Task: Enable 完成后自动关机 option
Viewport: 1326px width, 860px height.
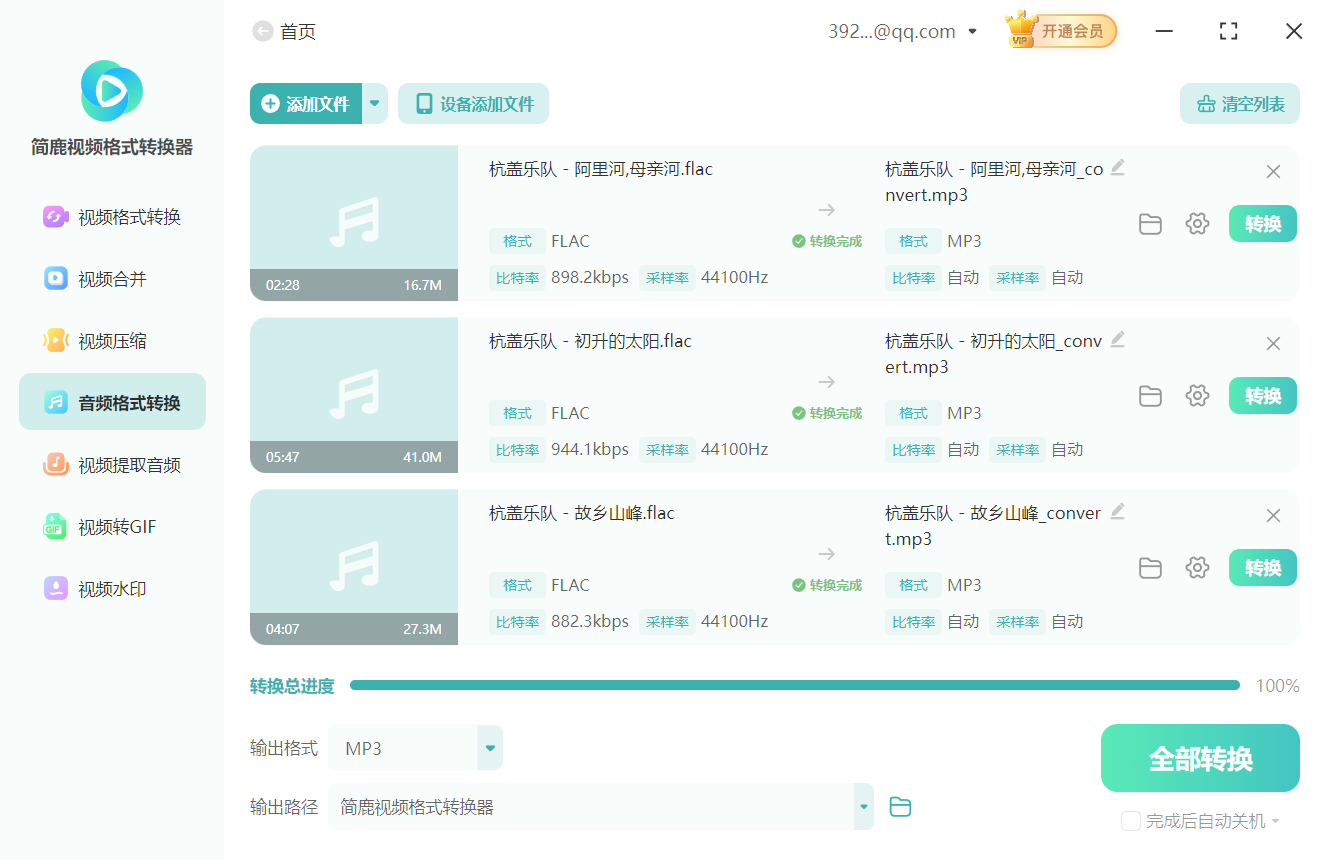Action: pos(1131,820)
